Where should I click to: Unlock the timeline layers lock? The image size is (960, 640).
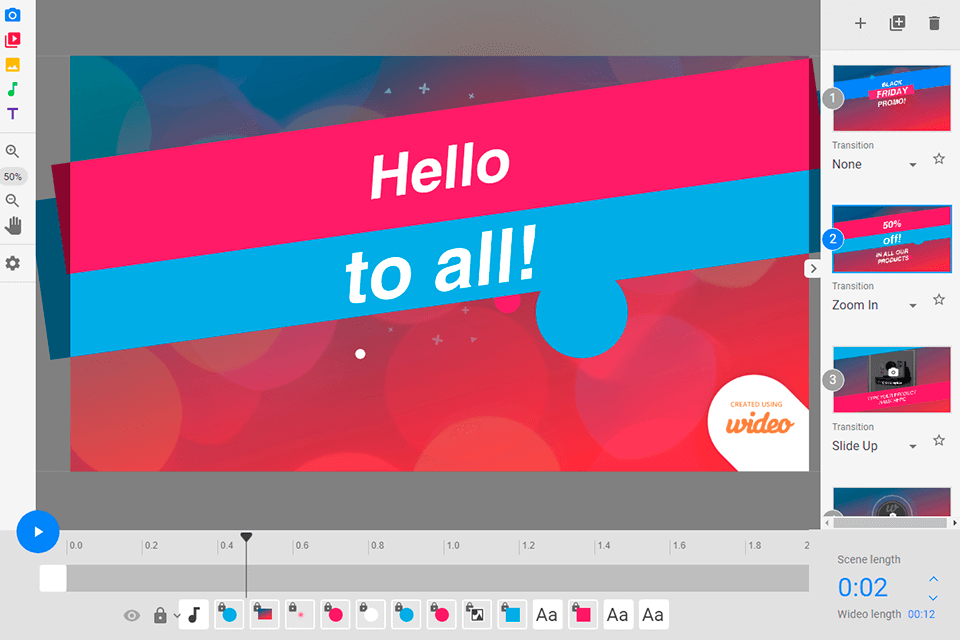160,614
